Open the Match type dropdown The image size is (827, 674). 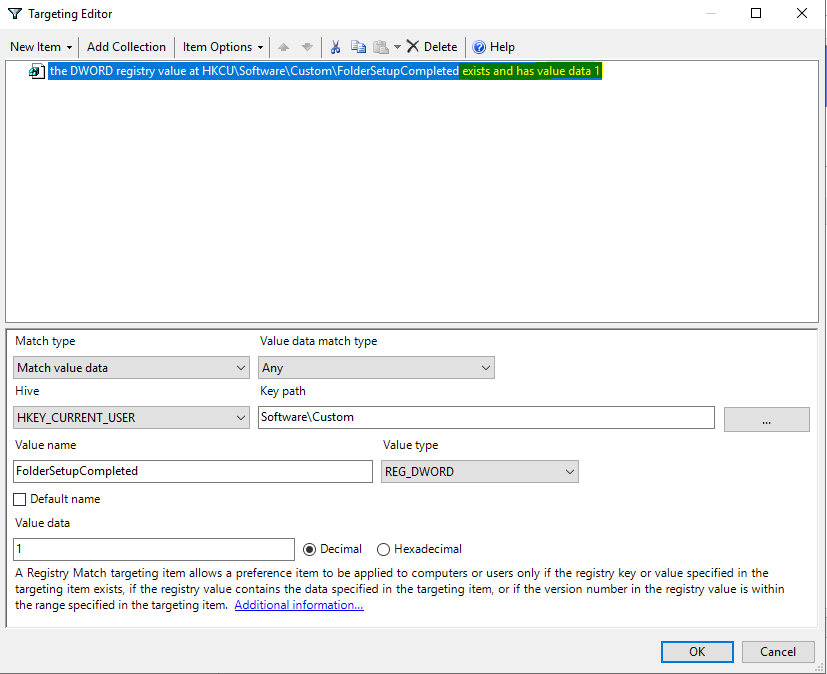(x=131, y=368)
